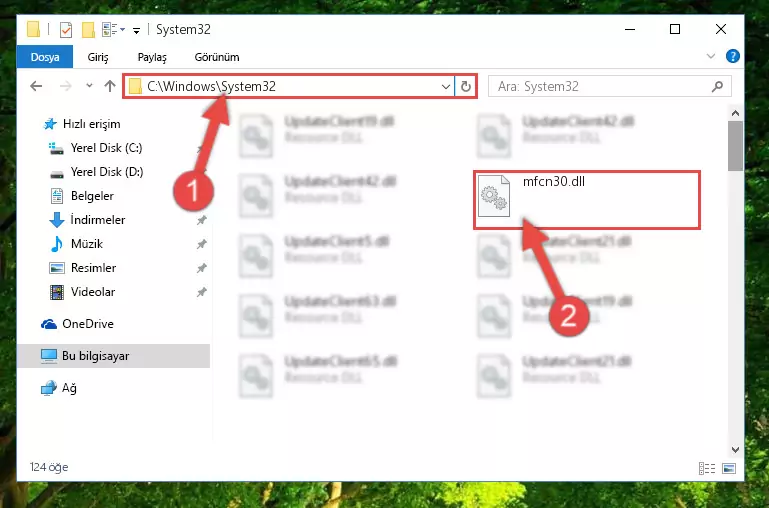Open the Paylaş ribbon tab

[x=152, y=57]
